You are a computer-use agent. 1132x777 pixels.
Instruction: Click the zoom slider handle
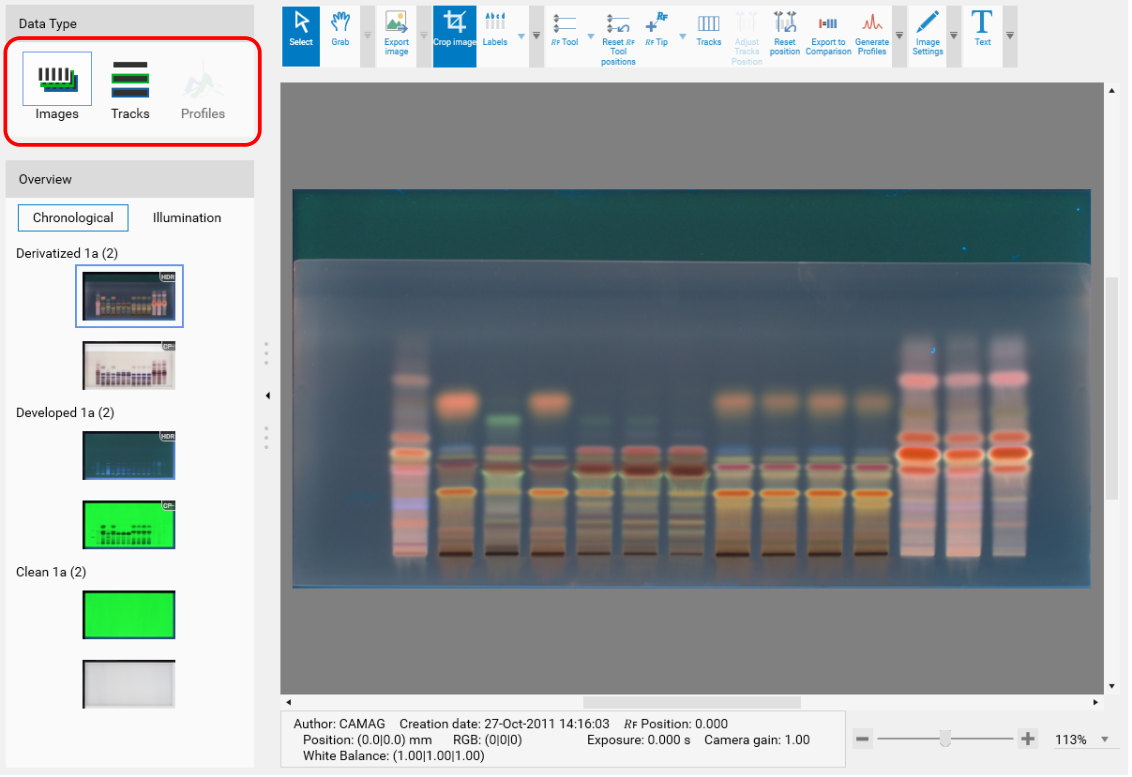point(945,739)
